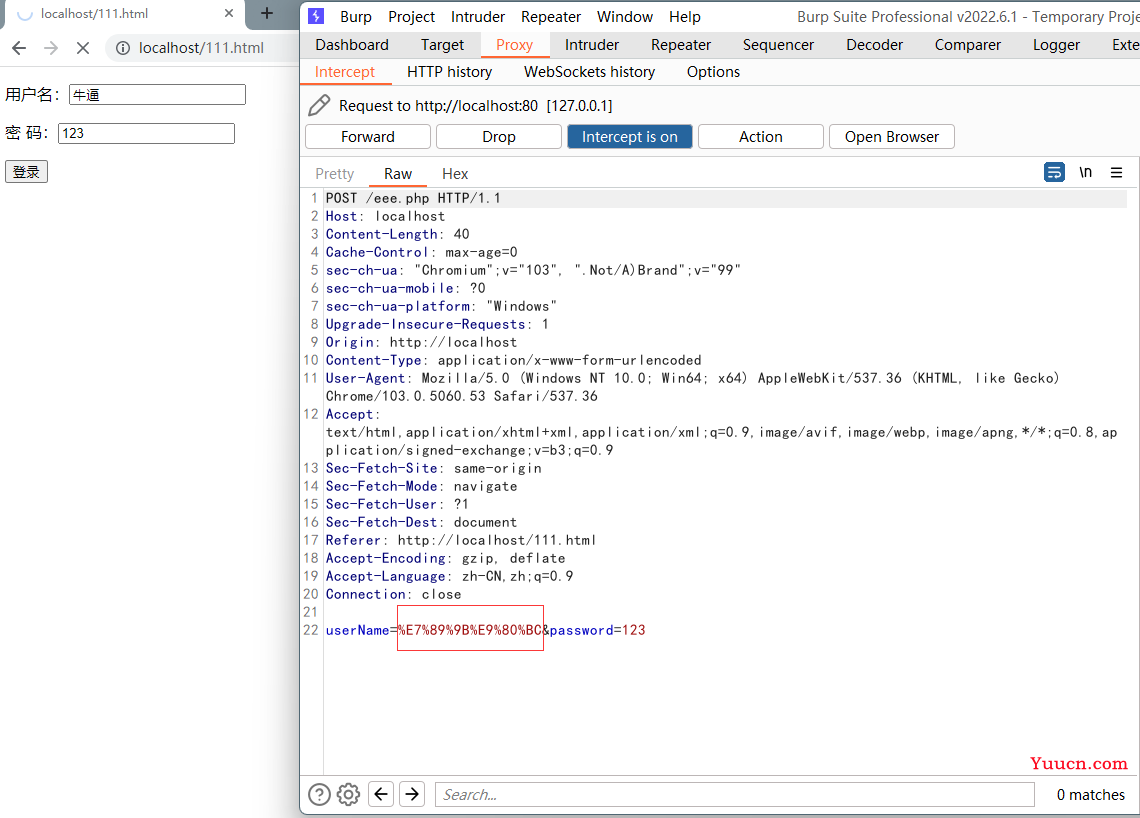Switch editor to Raw view
The width and height of the screenshot is (1140, 818).
click(398, 174)
